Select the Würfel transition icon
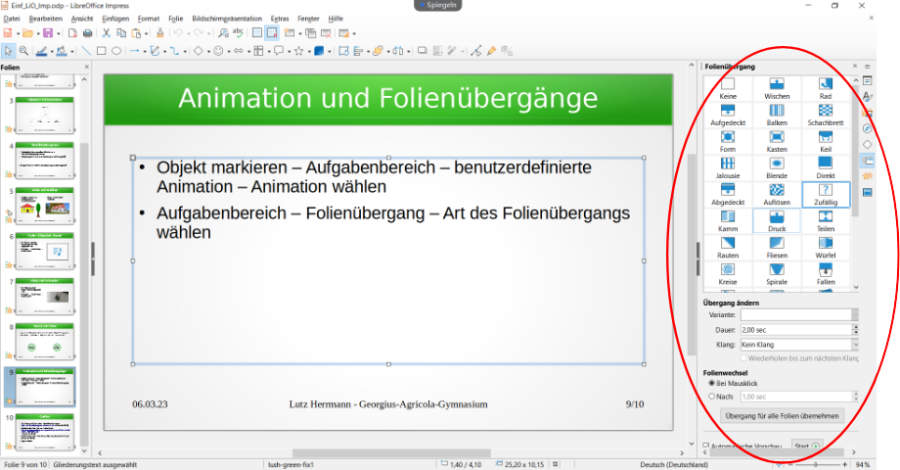Viewport: 900px width, 470px height. (x=825, y=244)
